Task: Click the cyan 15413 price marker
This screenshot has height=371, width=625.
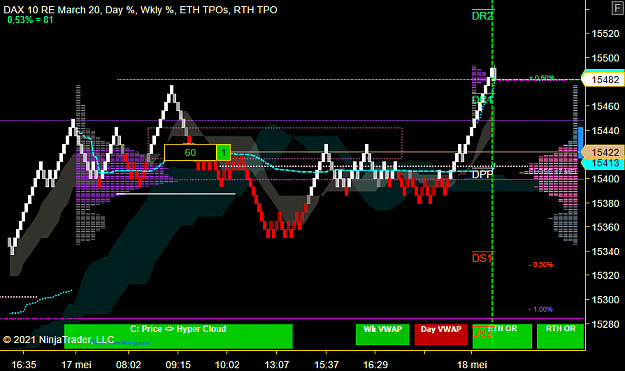Action: click(603, 163)
